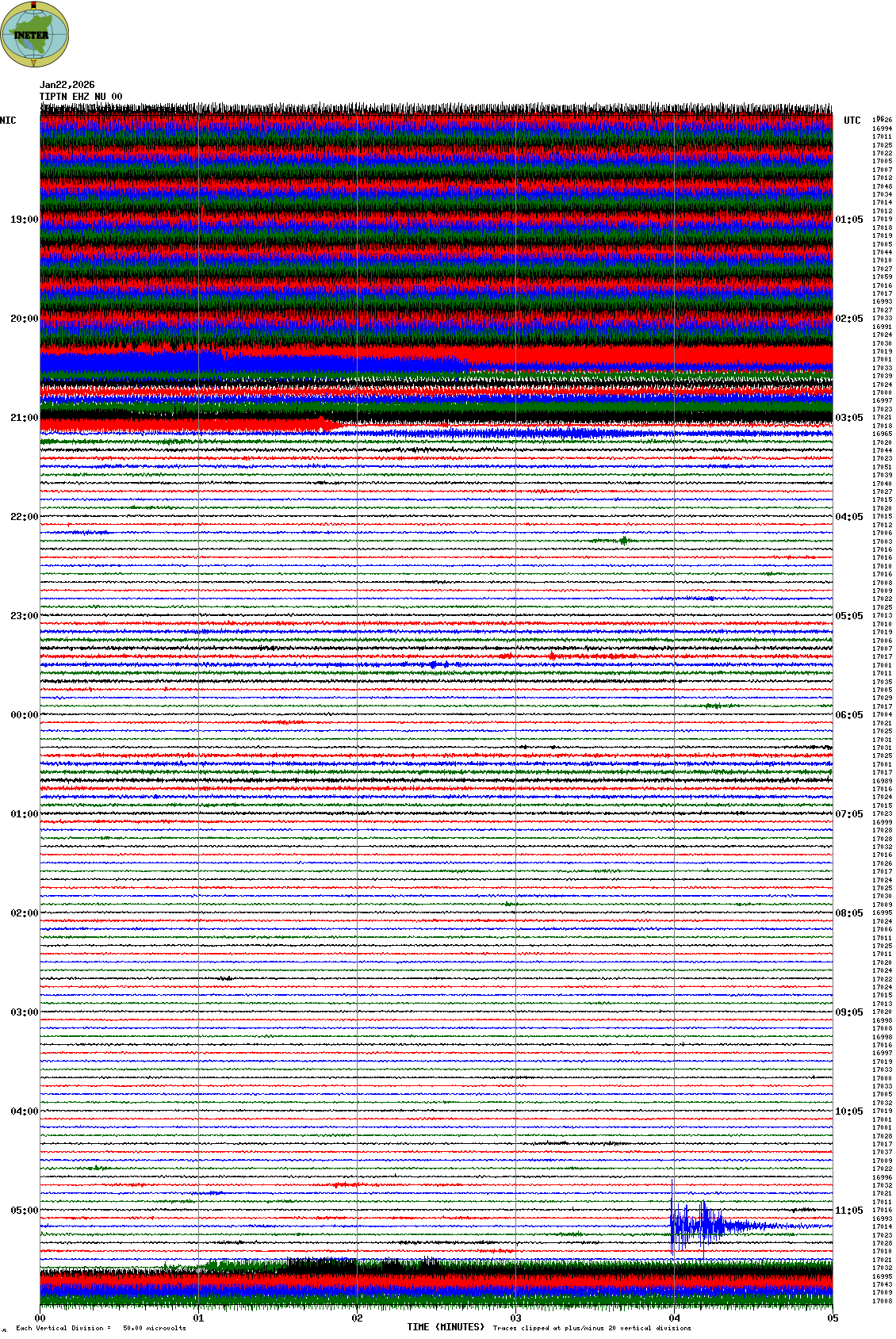The image size is (896, 1339).
Task: Click the 05 tick on minutes axis
Action: tap(833, 1318)
